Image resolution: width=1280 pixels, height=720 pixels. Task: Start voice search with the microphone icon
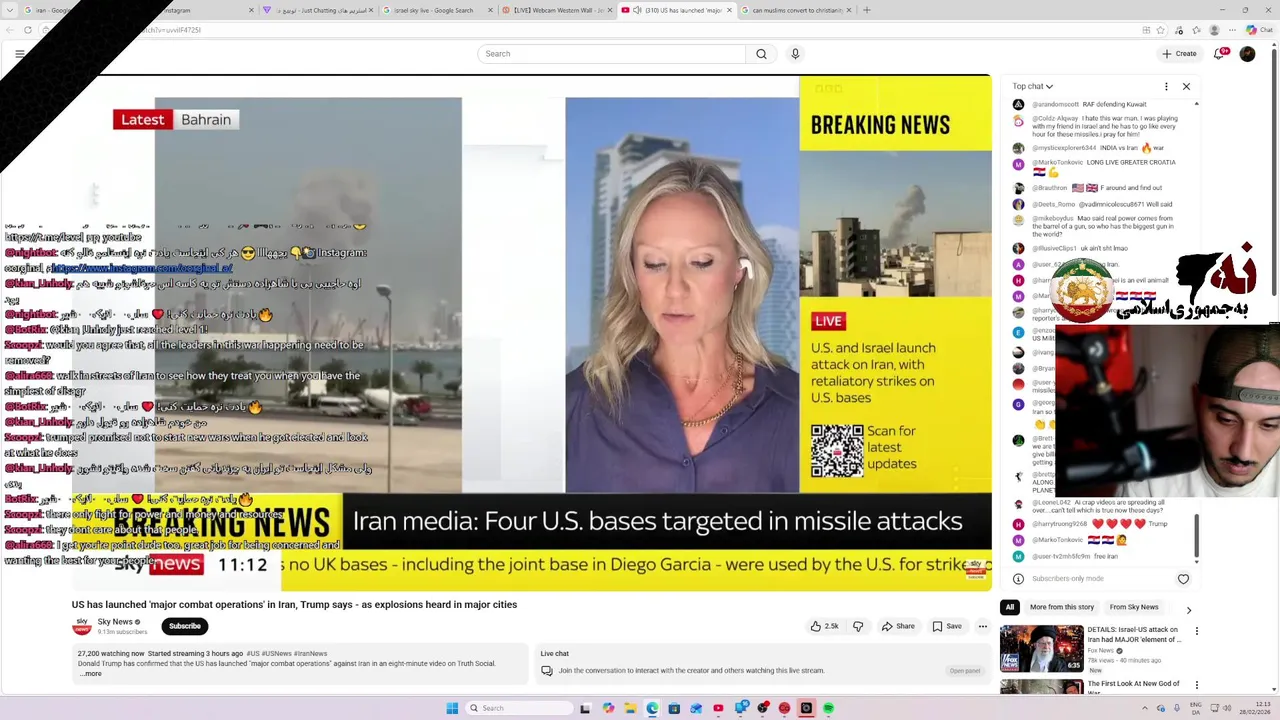point(795,54)
